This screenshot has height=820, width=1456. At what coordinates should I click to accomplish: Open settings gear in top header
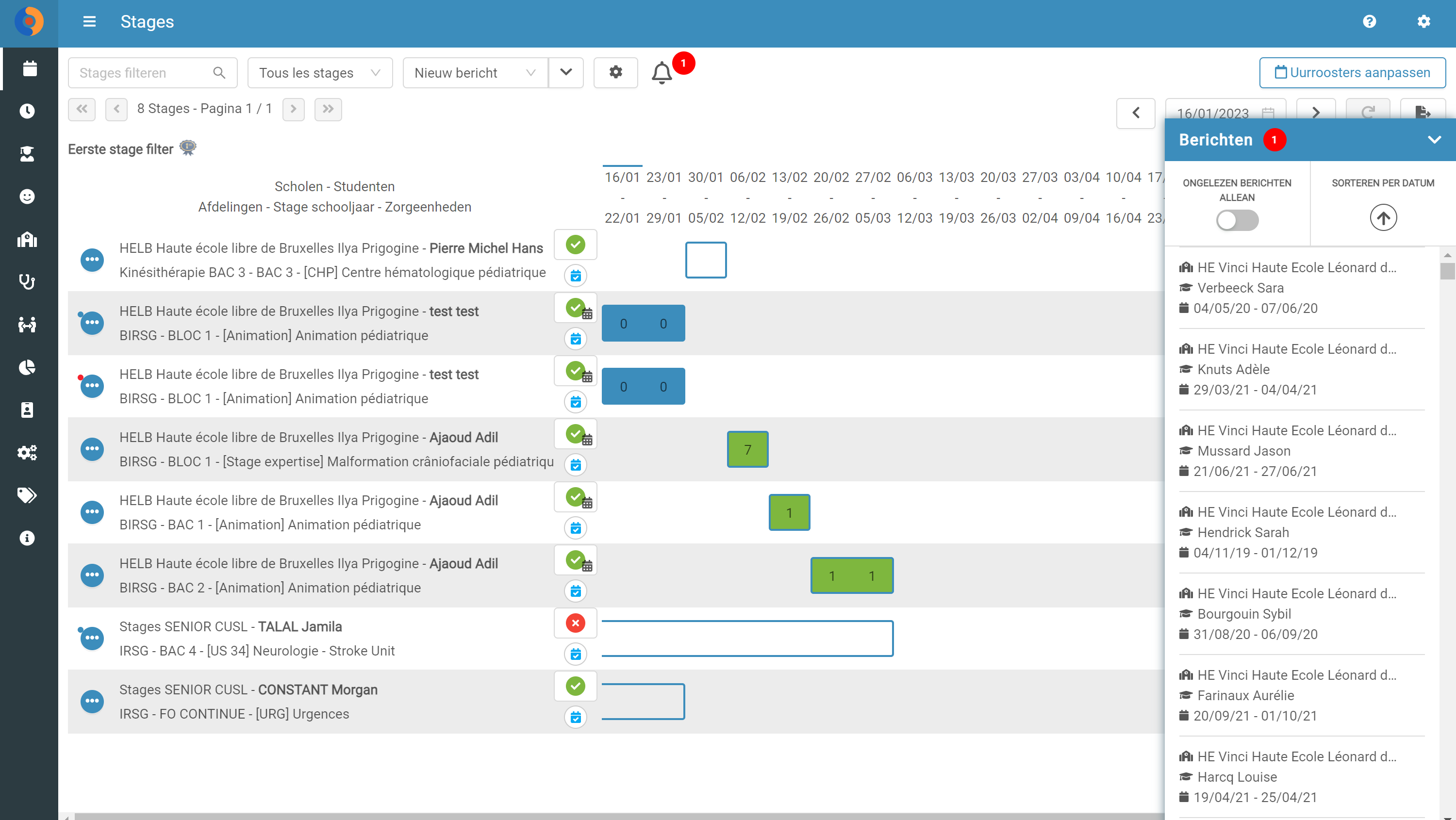point(1423,21)
